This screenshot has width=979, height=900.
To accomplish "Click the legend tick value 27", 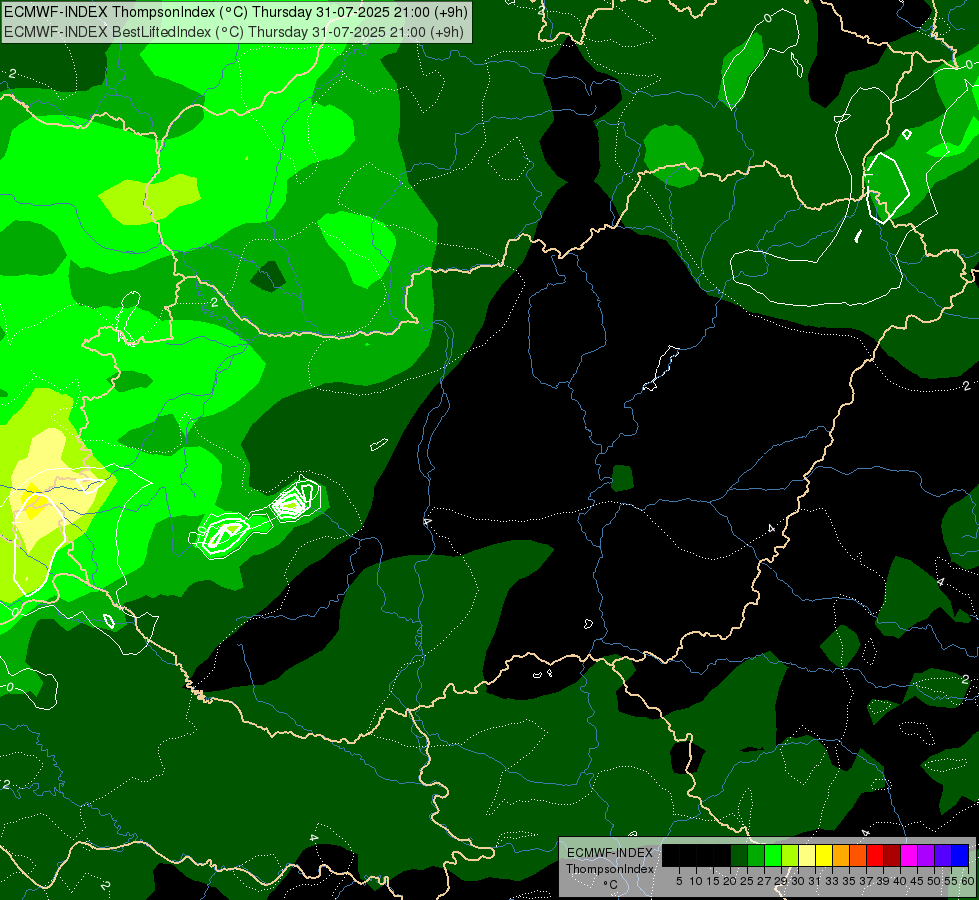I will pos(764,881).
